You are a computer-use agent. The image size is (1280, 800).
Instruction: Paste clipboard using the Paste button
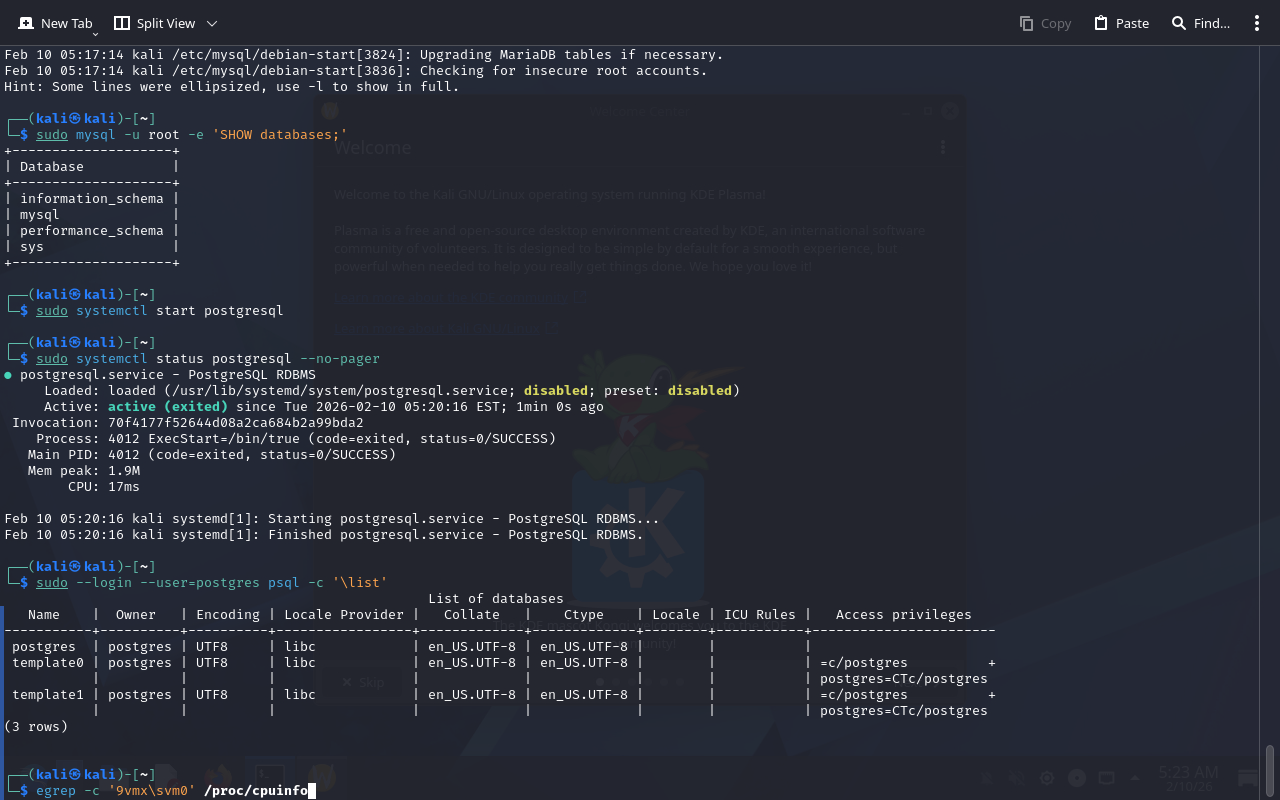(1121, 23)
